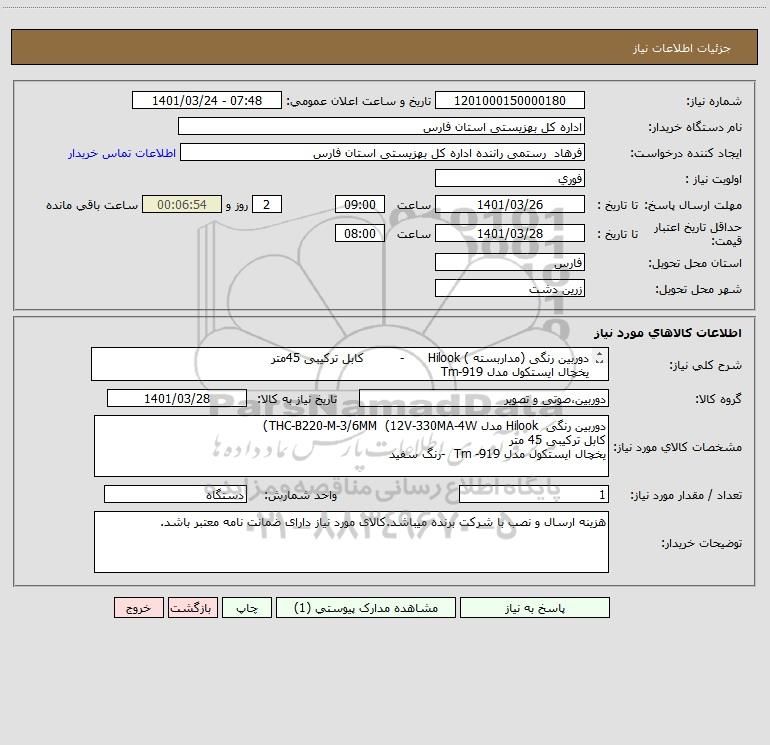
Task: Click the 'خروج' exit button
Action: [x=138, y=608]
